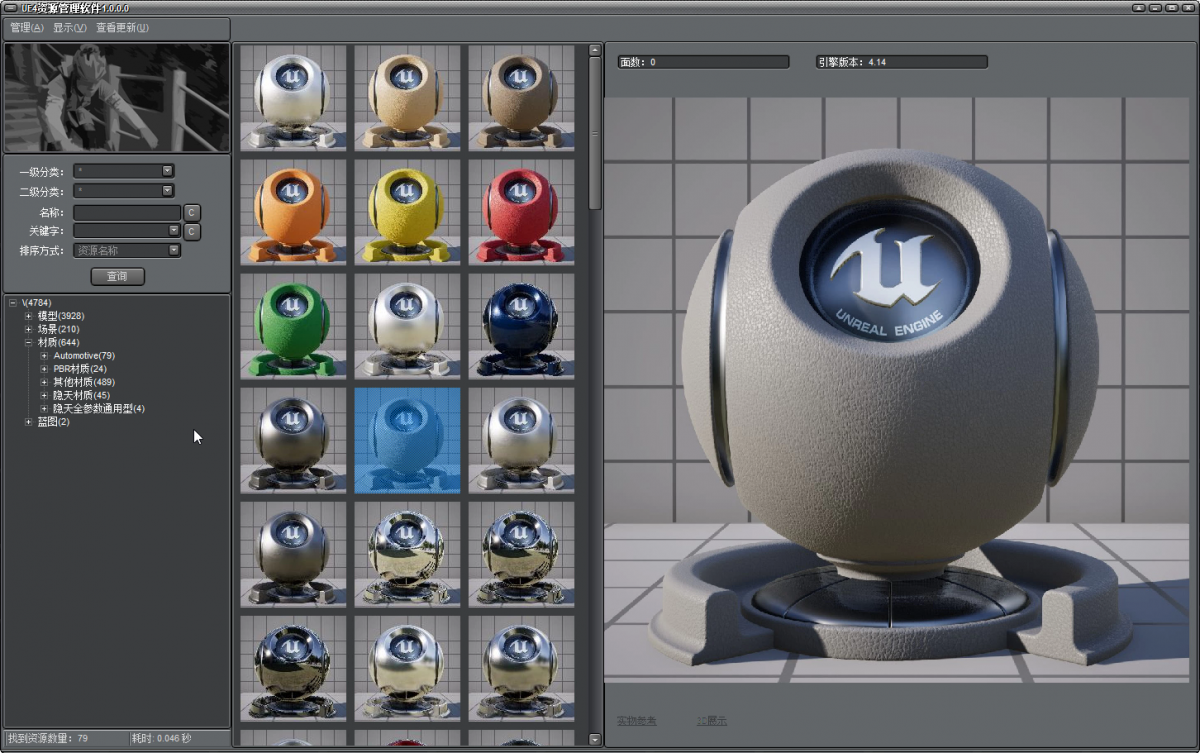Open the 排序方式 sort order dropdown
Viewport: 1200px width, 753px height.
coord(175,251)
